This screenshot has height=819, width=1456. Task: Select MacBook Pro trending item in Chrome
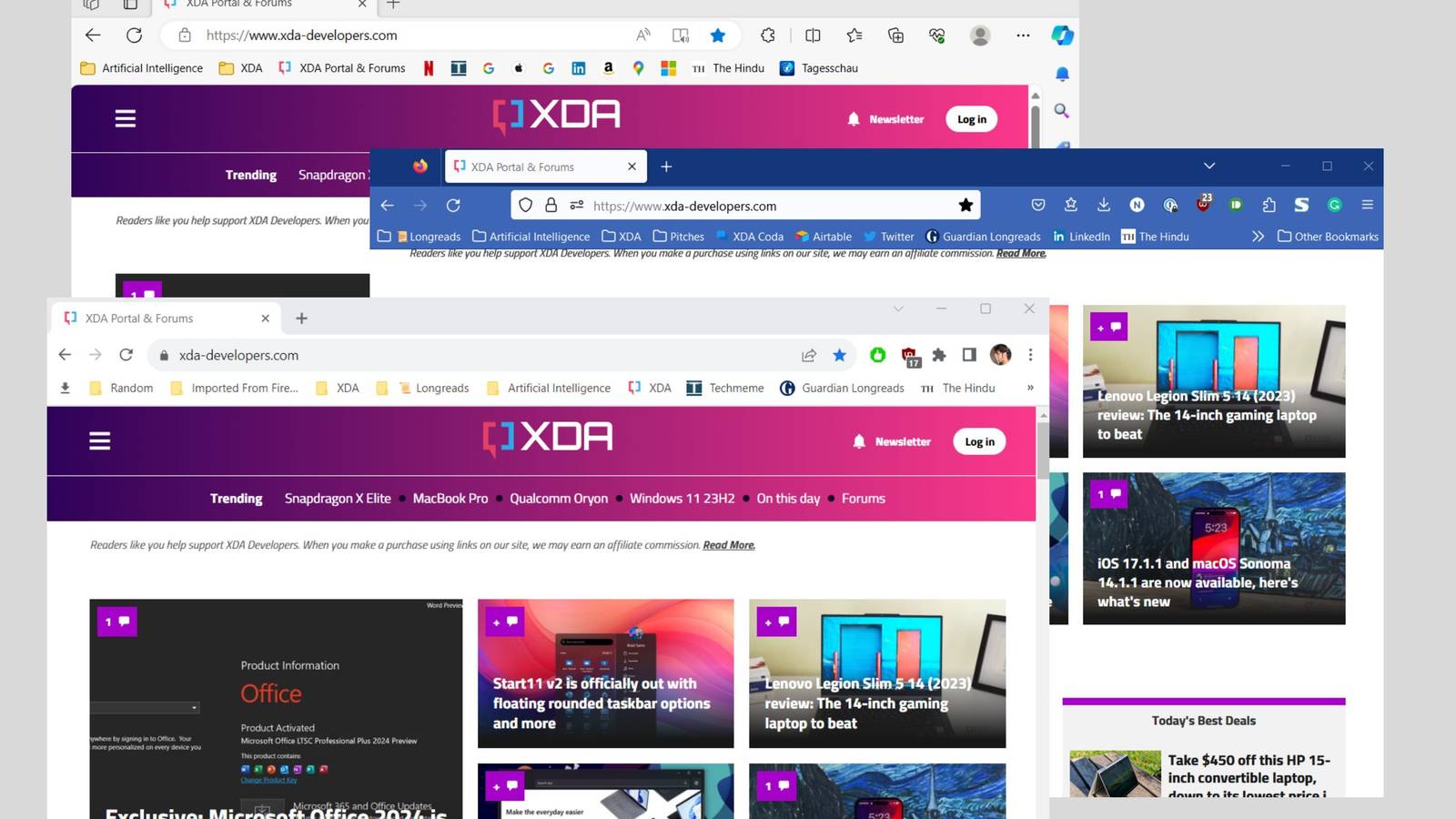pyautogui.click(x=450, y=499)
